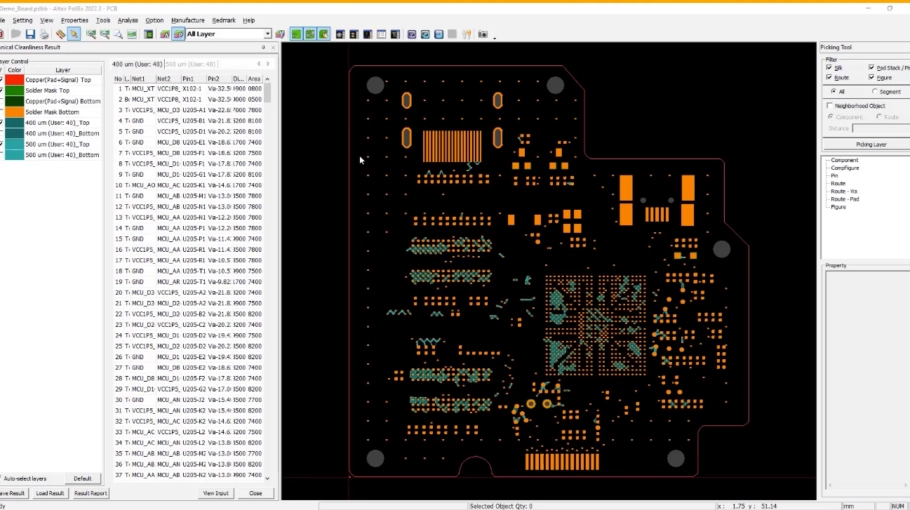Click the tools icon beside camera
The width and height of the screenshot is (910, 510).
click(467, 34)
